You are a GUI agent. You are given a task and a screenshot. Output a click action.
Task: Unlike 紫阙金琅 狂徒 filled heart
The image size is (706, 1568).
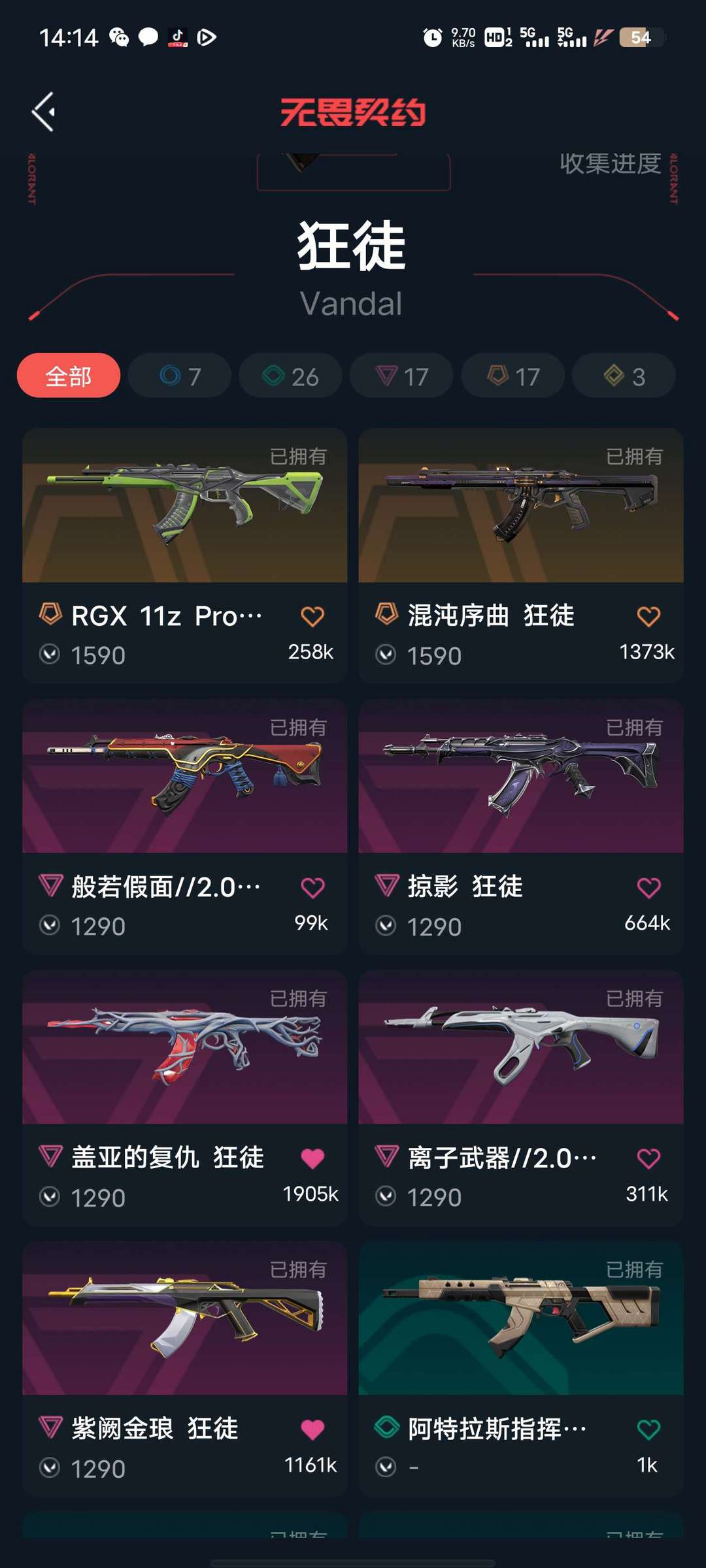coord(312,1429)
